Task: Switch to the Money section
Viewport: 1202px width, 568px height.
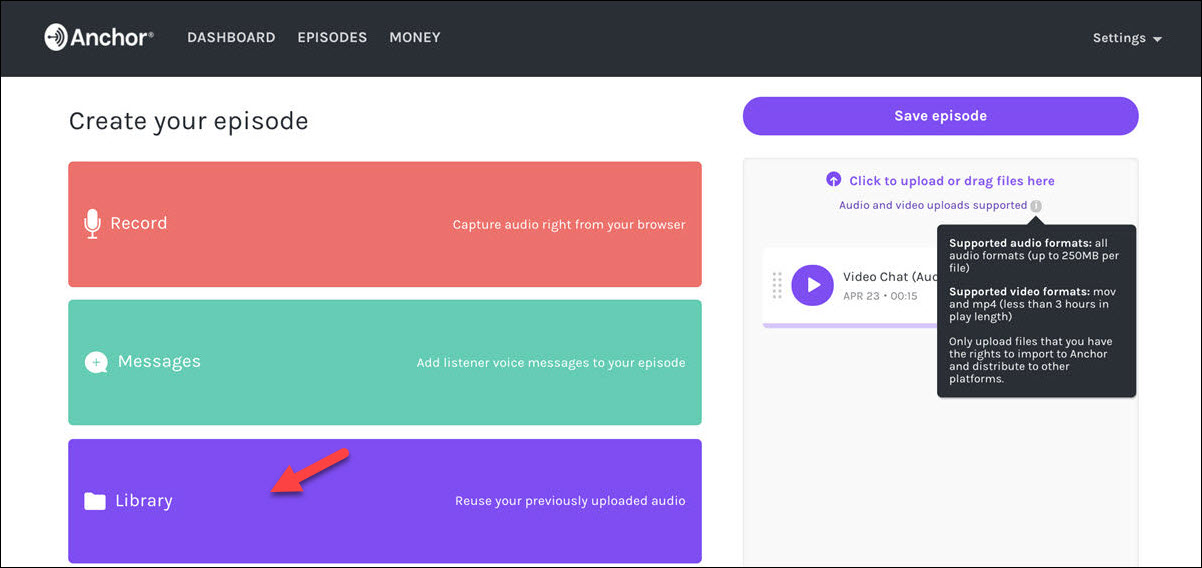Action: 415,38
